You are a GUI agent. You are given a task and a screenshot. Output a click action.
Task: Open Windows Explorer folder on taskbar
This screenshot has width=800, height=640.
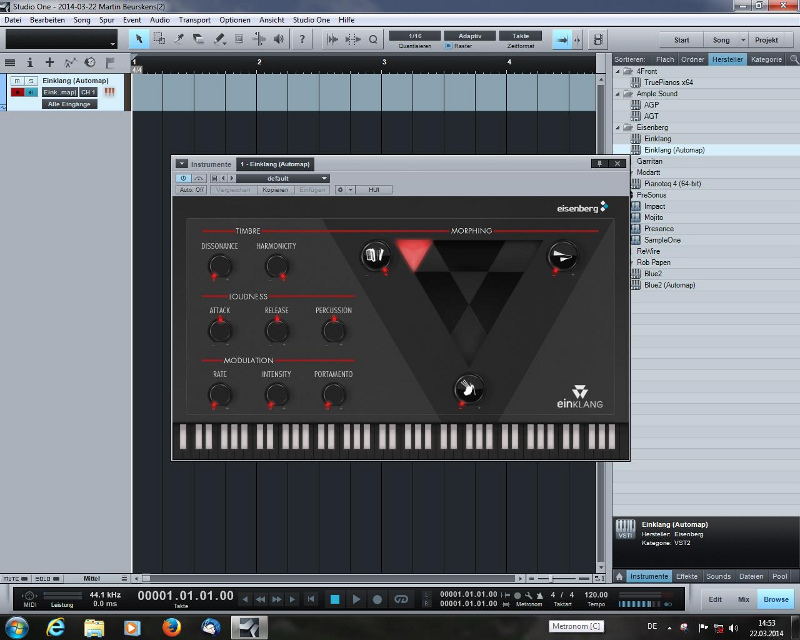coord(94,627)
